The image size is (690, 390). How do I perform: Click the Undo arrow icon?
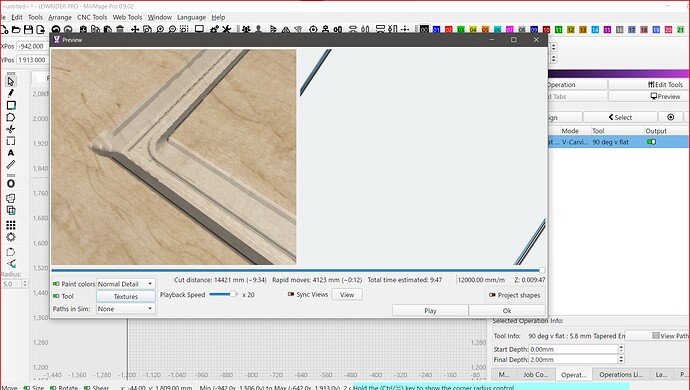pos(56,29)
